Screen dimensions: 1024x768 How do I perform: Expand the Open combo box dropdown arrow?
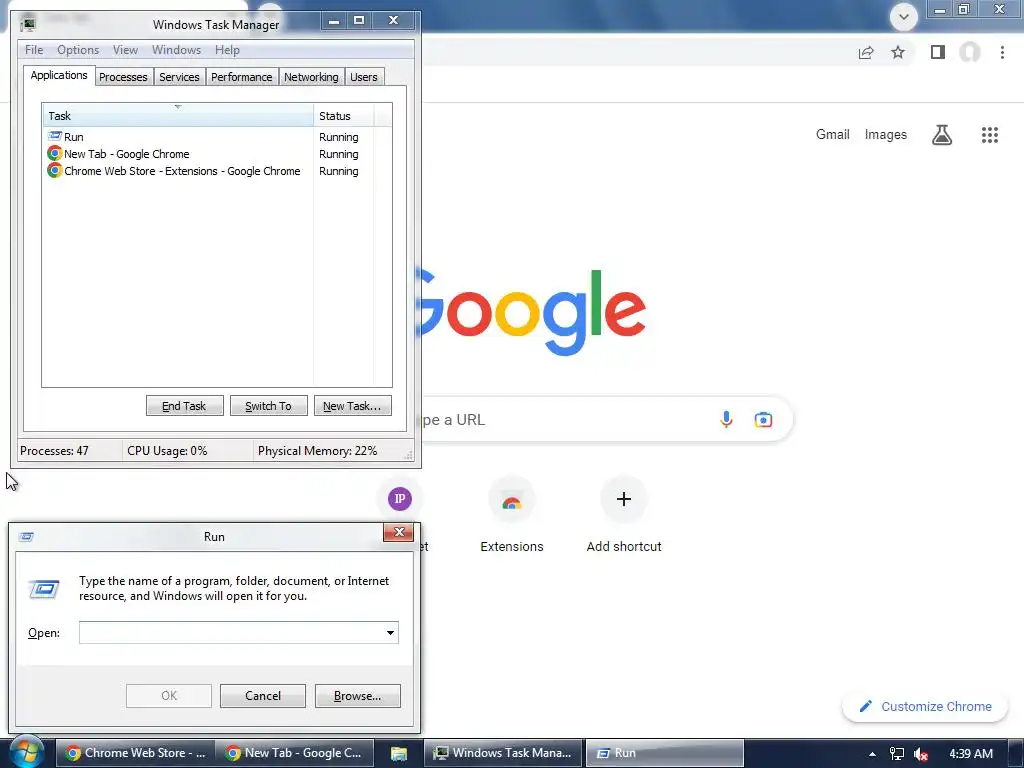[x=390, y=632]
